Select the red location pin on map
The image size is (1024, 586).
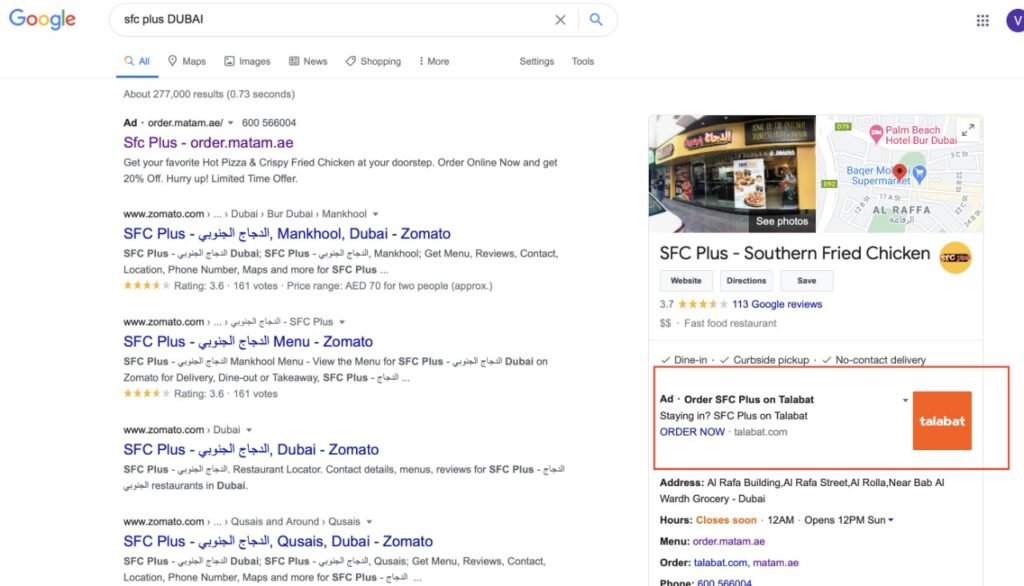click(899, 172)
